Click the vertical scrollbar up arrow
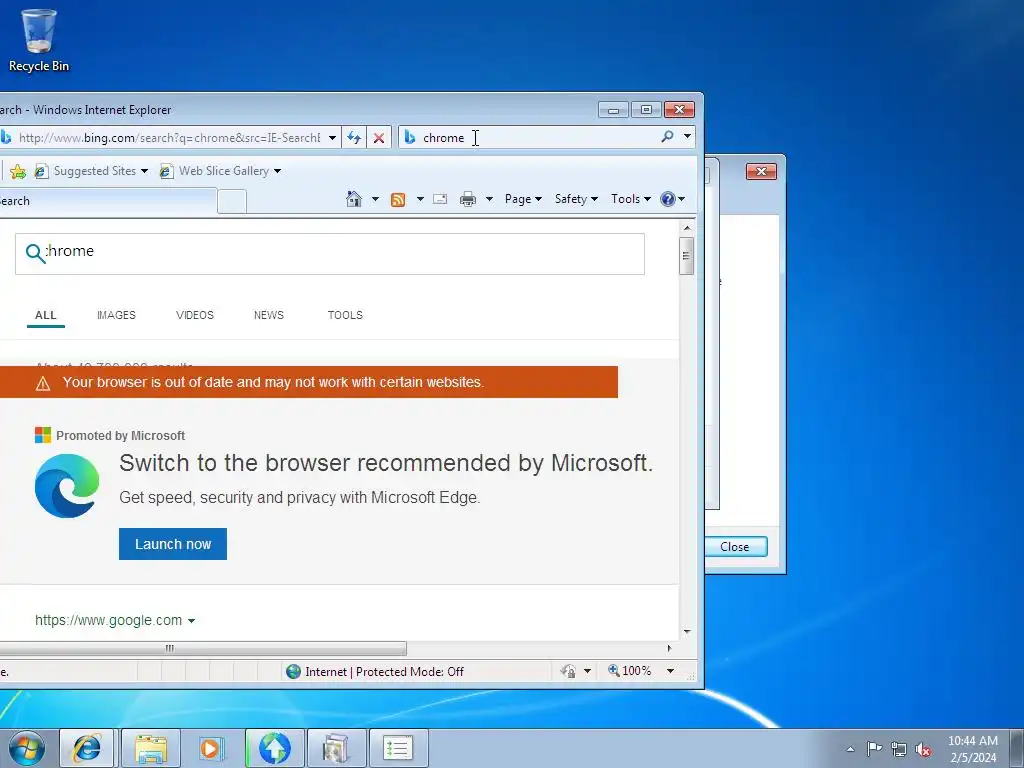Image resolution: width=1024 pixels, height=768 pixels. tap(686, 228)
